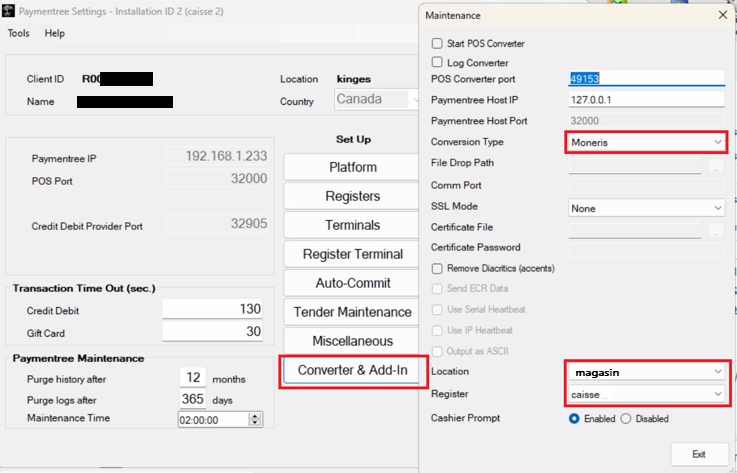This screenshot has width=737, height=473.
Task: Click the Maintenance dialog title
Action: [453, 16]
